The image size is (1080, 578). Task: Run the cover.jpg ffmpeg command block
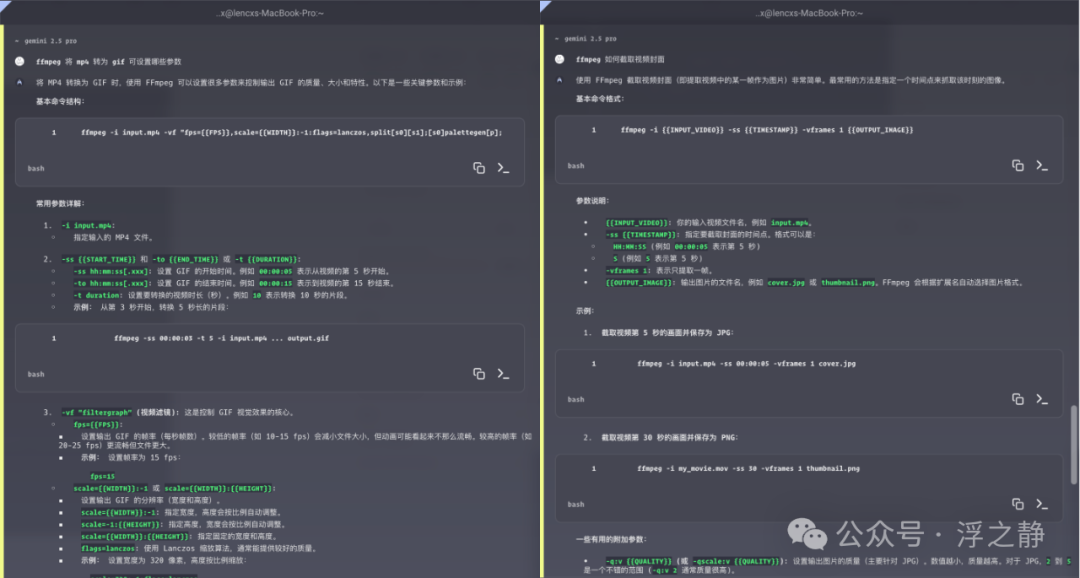tap(1042, 399)
